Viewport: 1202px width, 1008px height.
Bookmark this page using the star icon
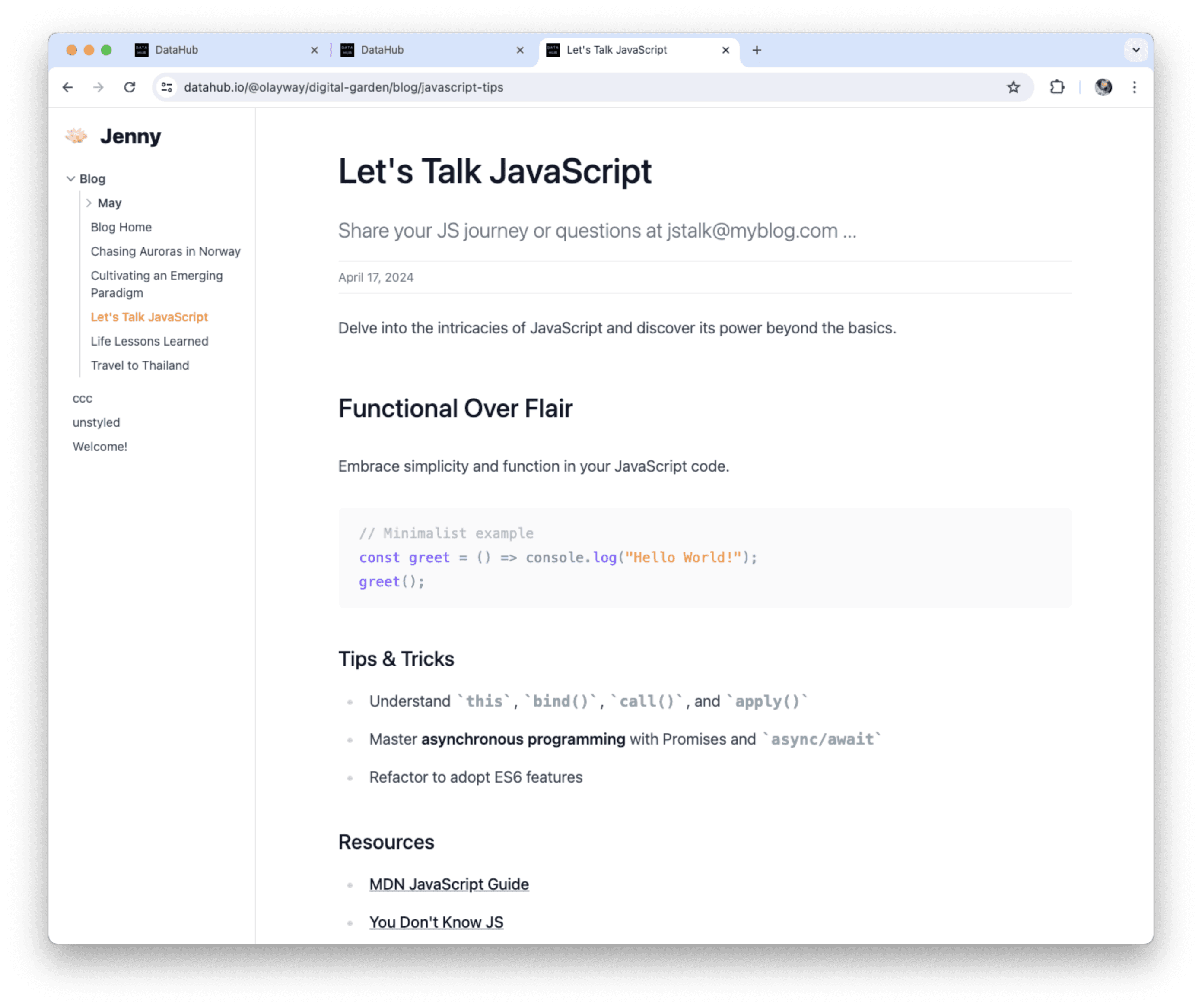pyautogui.click(x=1013, y=87)
